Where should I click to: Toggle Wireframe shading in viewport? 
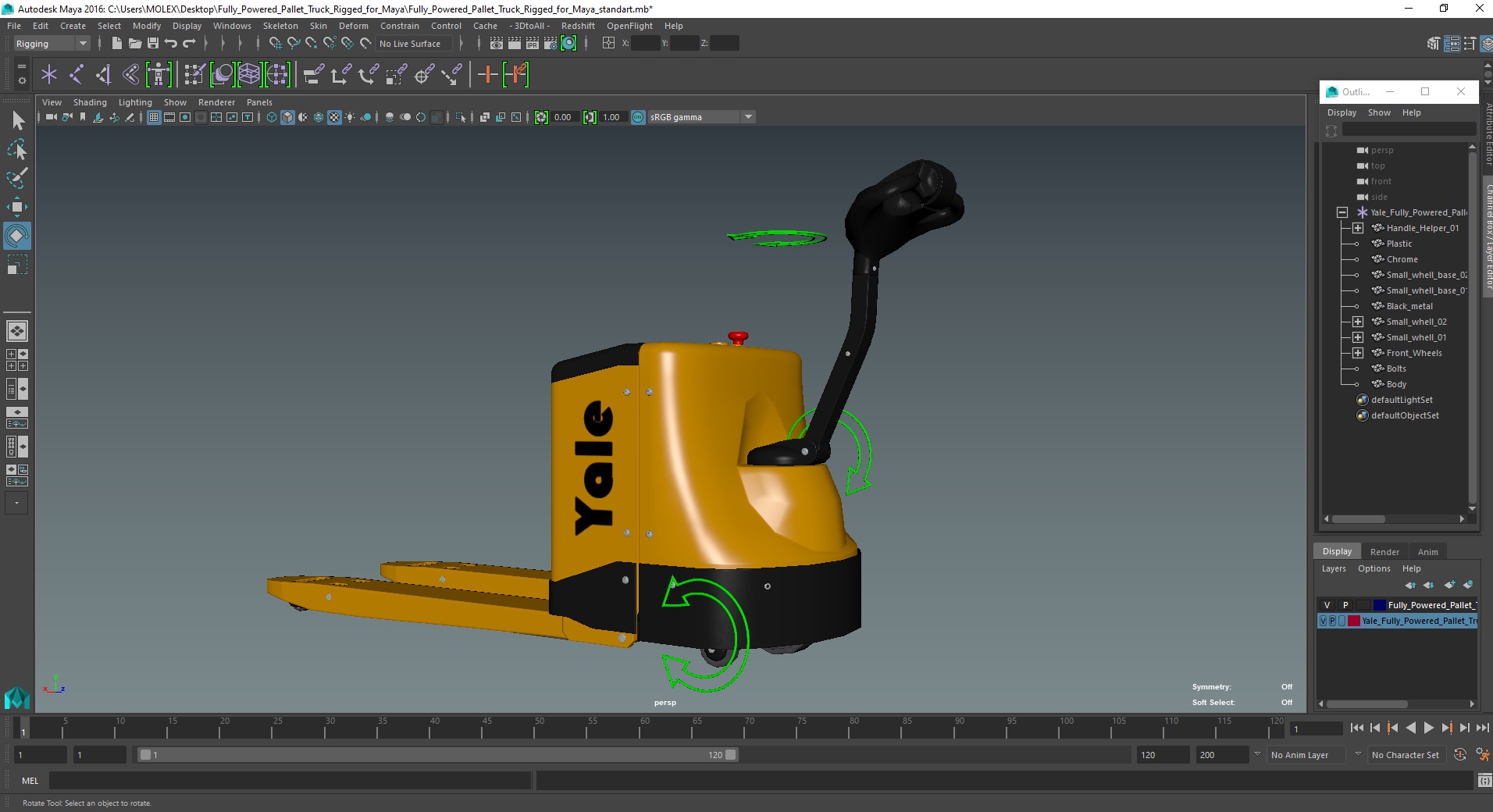click(272, 117)
